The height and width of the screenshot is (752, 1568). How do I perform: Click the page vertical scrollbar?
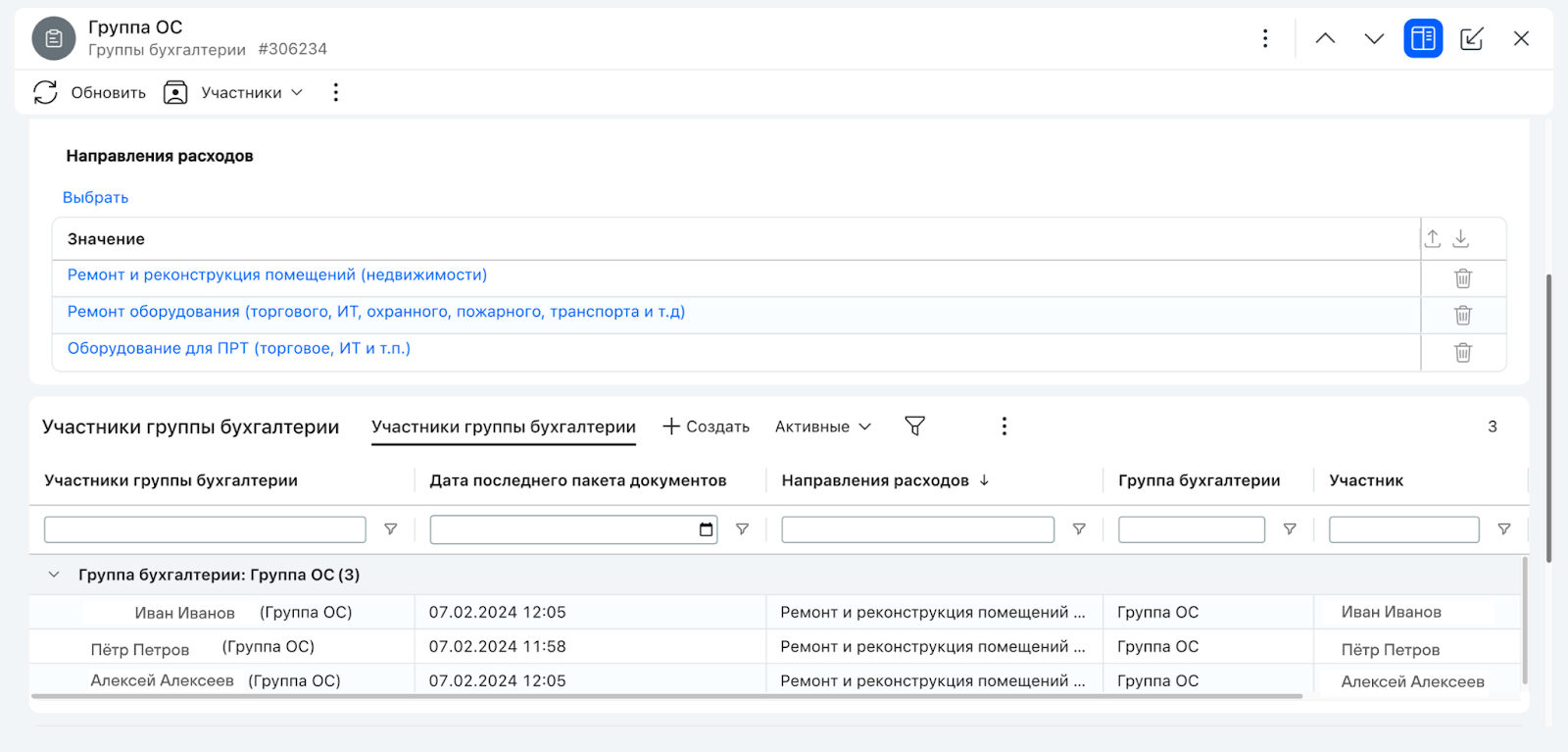click(1548, 419)
